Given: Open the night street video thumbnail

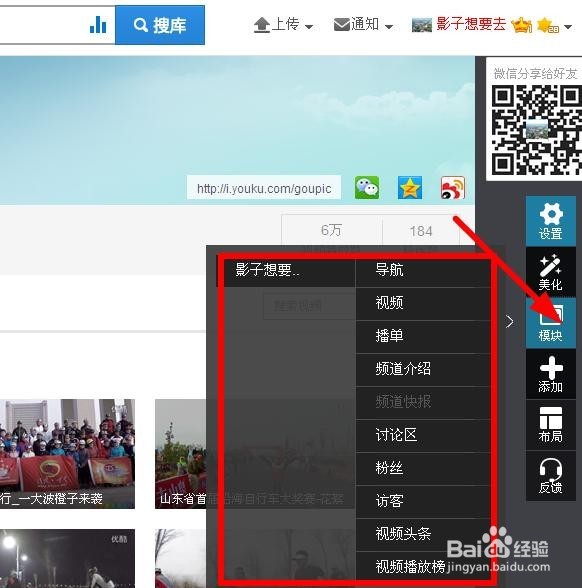Looking at the screenshot, I should (x=68, y=558).
